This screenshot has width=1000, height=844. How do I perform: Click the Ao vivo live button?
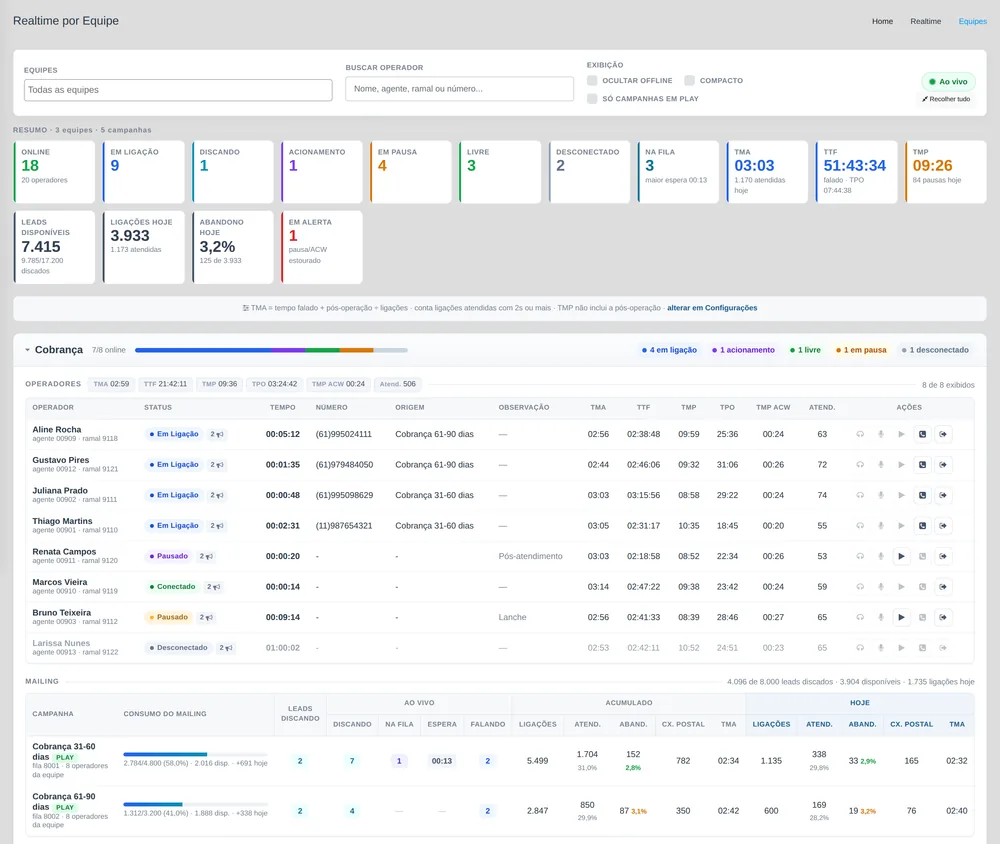tap(948, 82)
